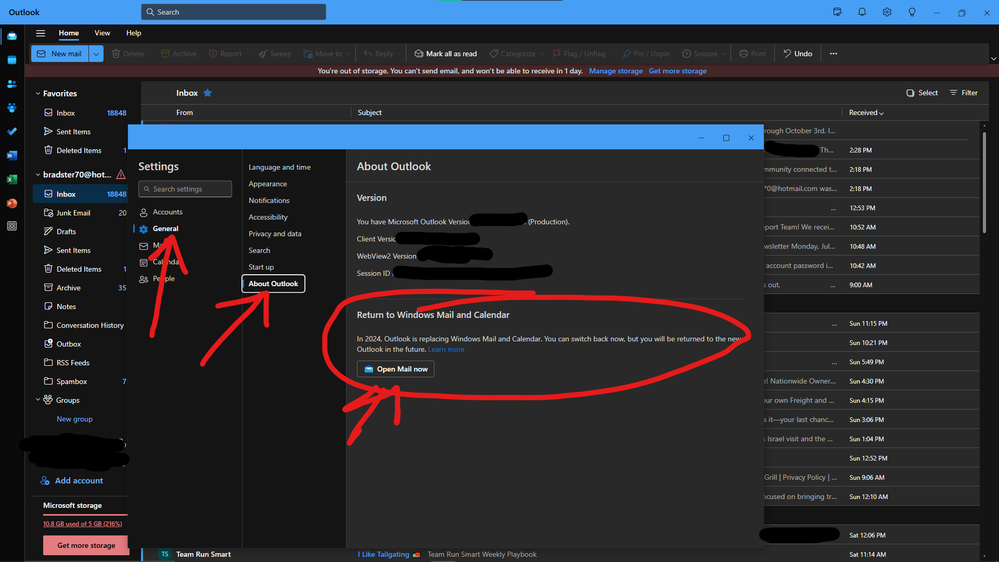Open Sent Items under Favorites

point(73,132)
